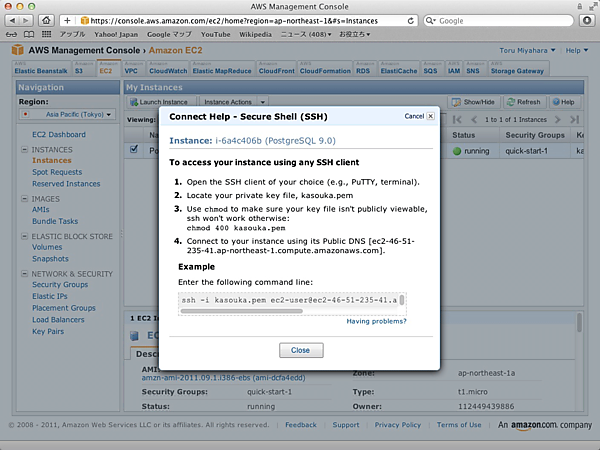Switch to the CloudFront tab
600x450 pixels.
coord(276,68)
